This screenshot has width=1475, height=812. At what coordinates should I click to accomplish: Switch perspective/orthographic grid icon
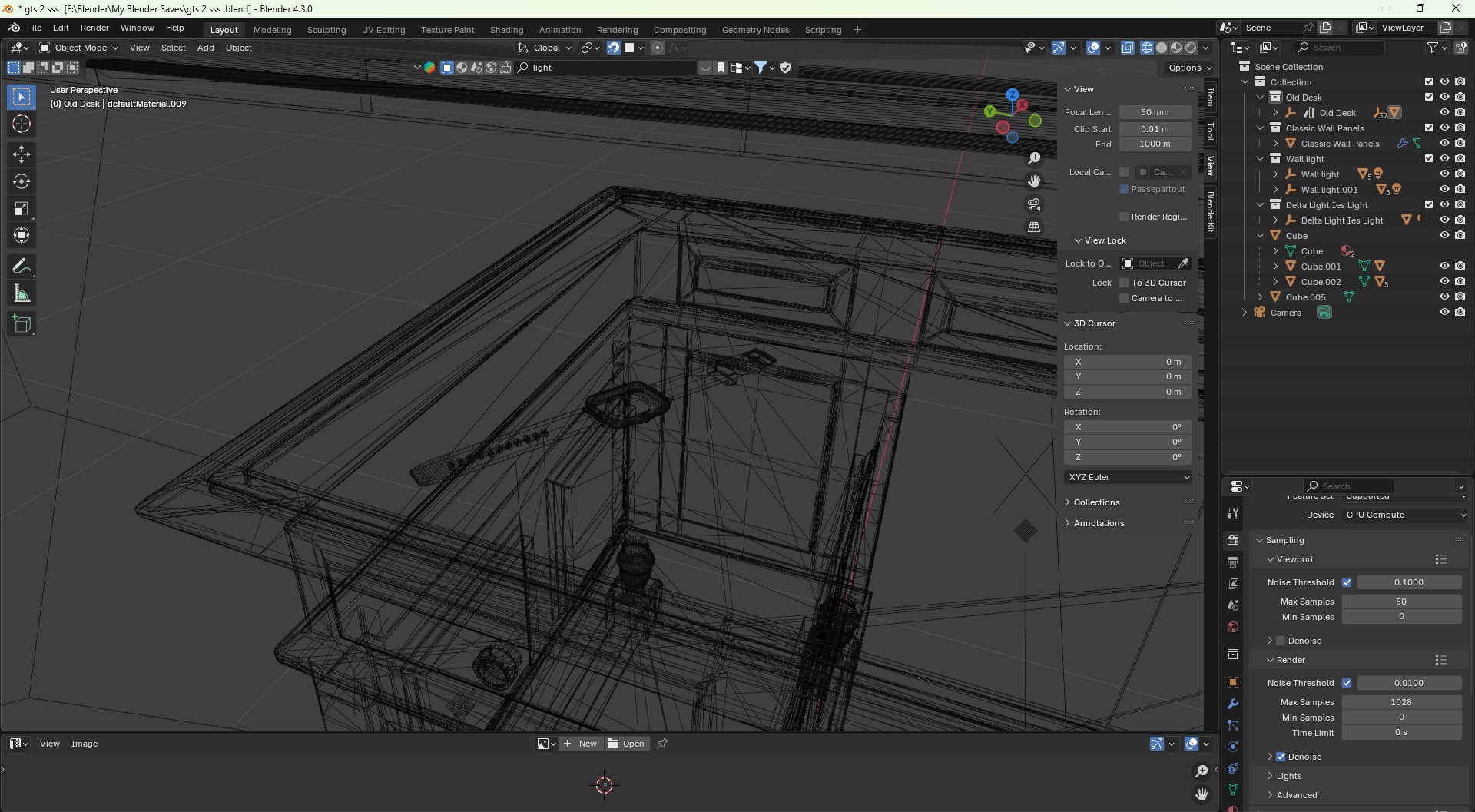[x=1034, y=227]
